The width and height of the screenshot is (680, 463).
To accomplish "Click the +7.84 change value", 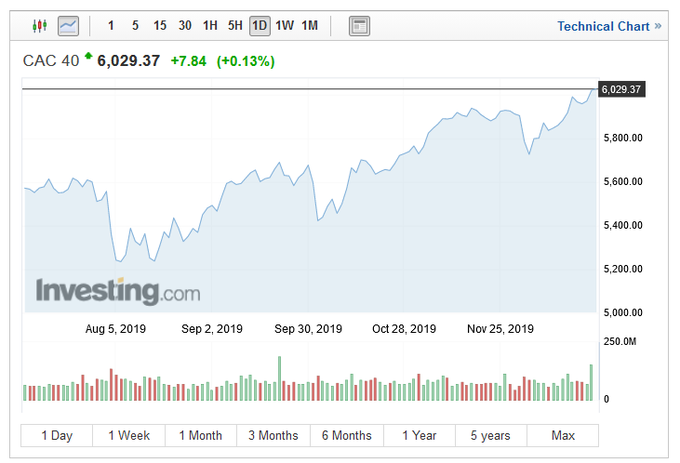I will coord(188,61).
